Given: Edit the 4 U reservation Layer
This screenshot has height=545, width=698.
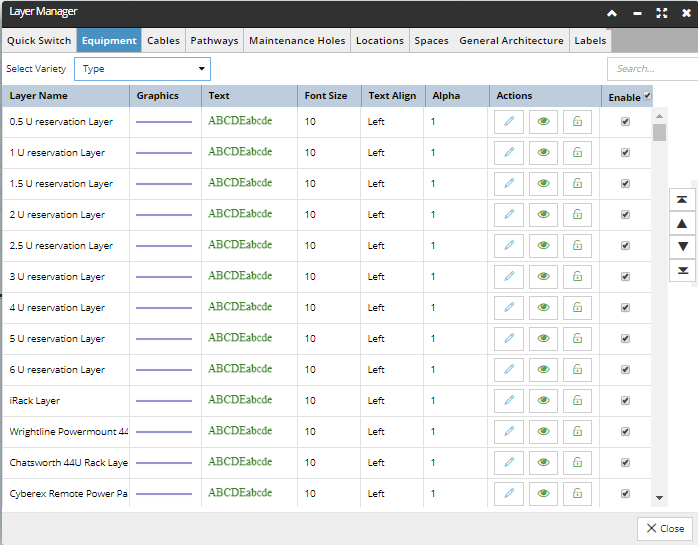Looking at the screenshot, I should pyautogui.click(x=509, y=308).
